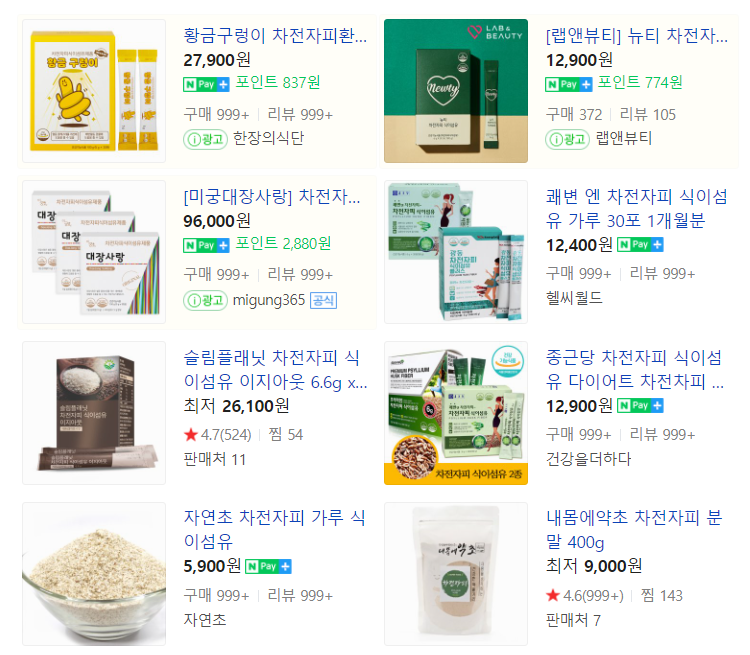Click the yellow 황금 구렁이 product image
The height and width of the screenshot is (655, 750).
[94, 91]
